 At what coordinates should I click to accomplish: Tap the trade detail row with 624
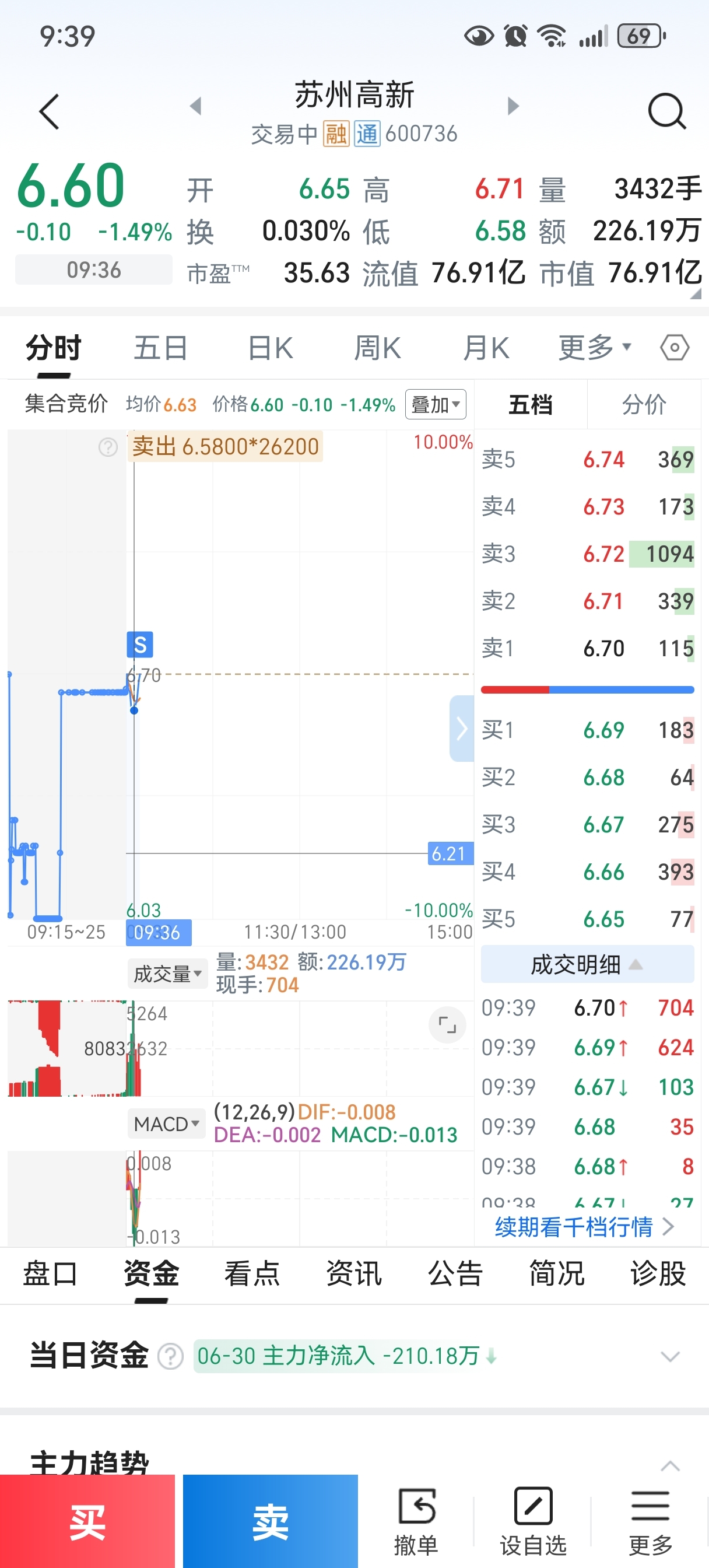tap(587, 1048)
